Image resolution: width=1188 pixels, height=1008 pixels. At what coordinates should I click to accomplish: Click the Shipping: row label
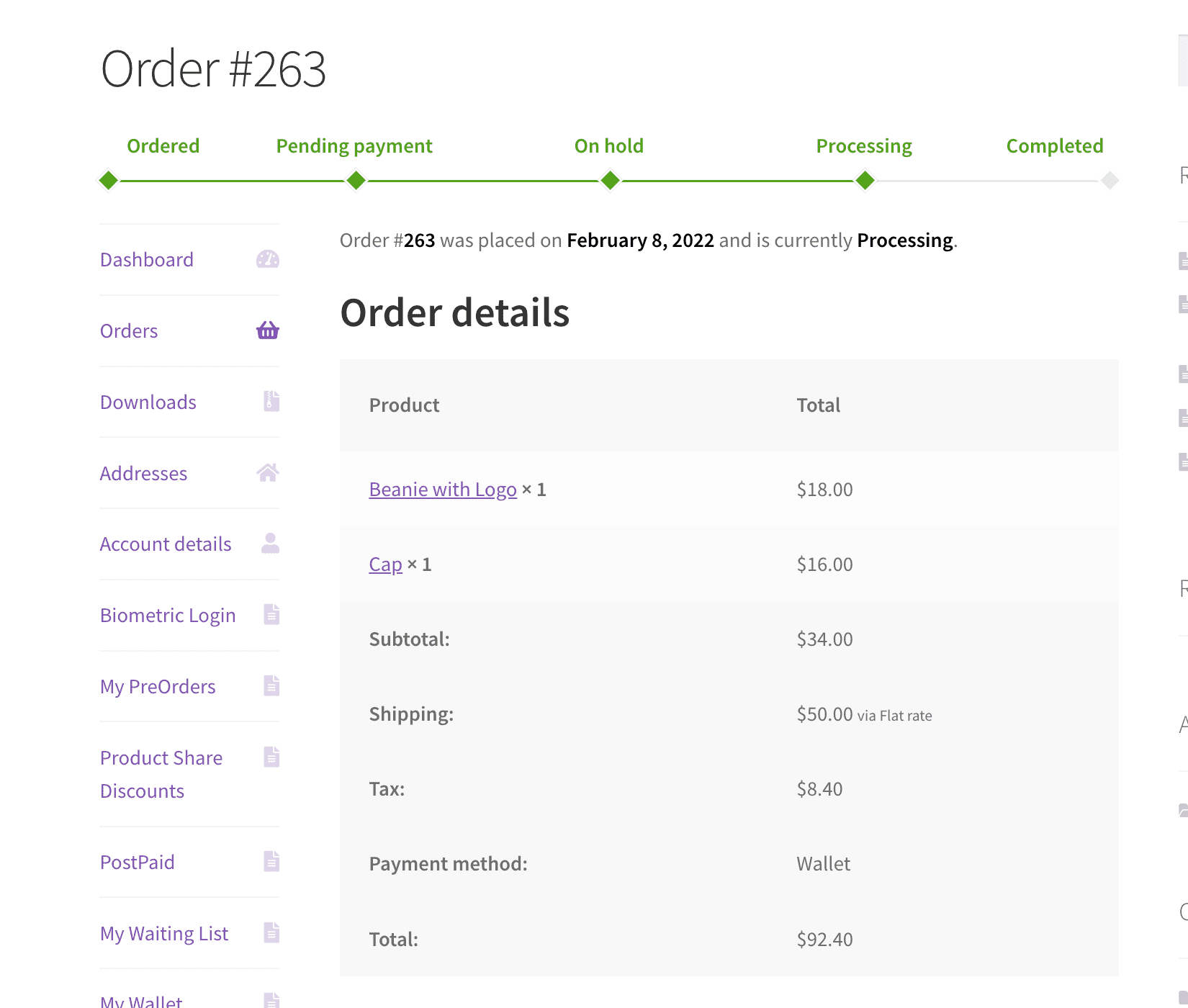412,714
